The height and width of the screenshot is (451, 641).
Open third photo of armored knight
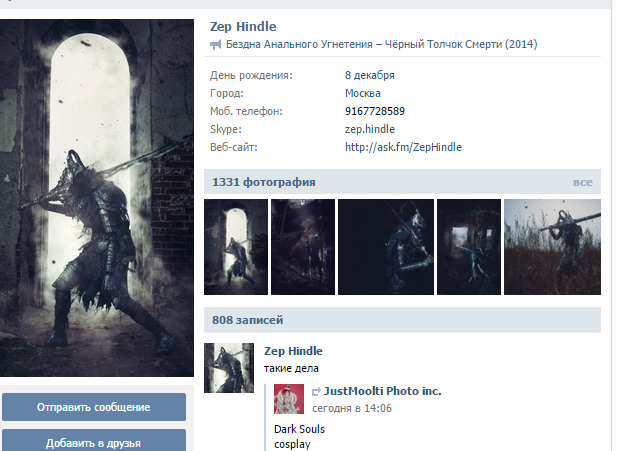(x=386, y=247)
